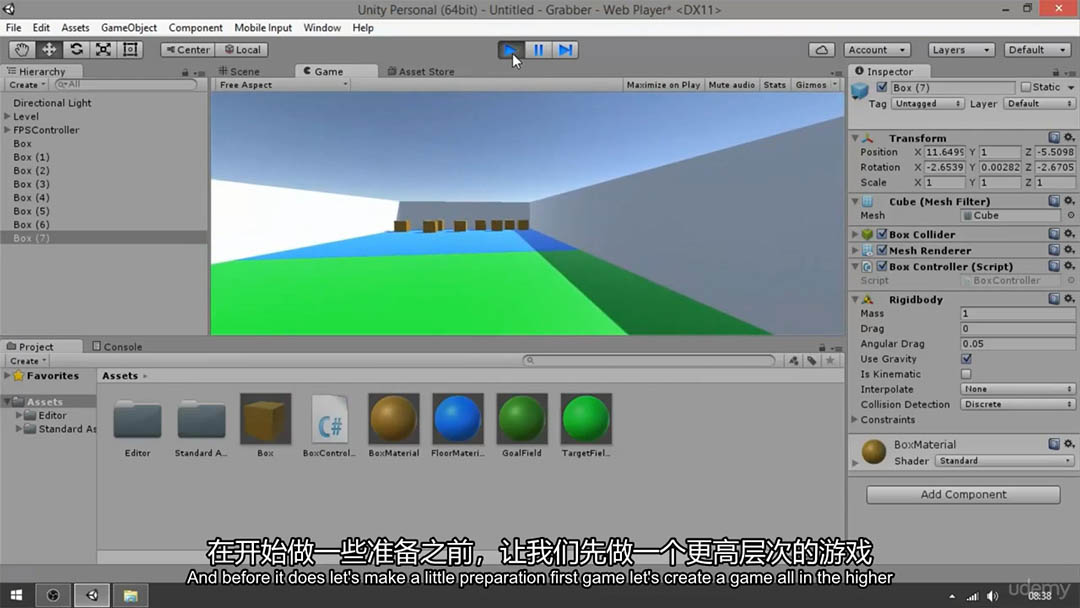Click the Hierarchy search field
The width and height of the screenshot is (1080, 608).
[x=126, y=84]
